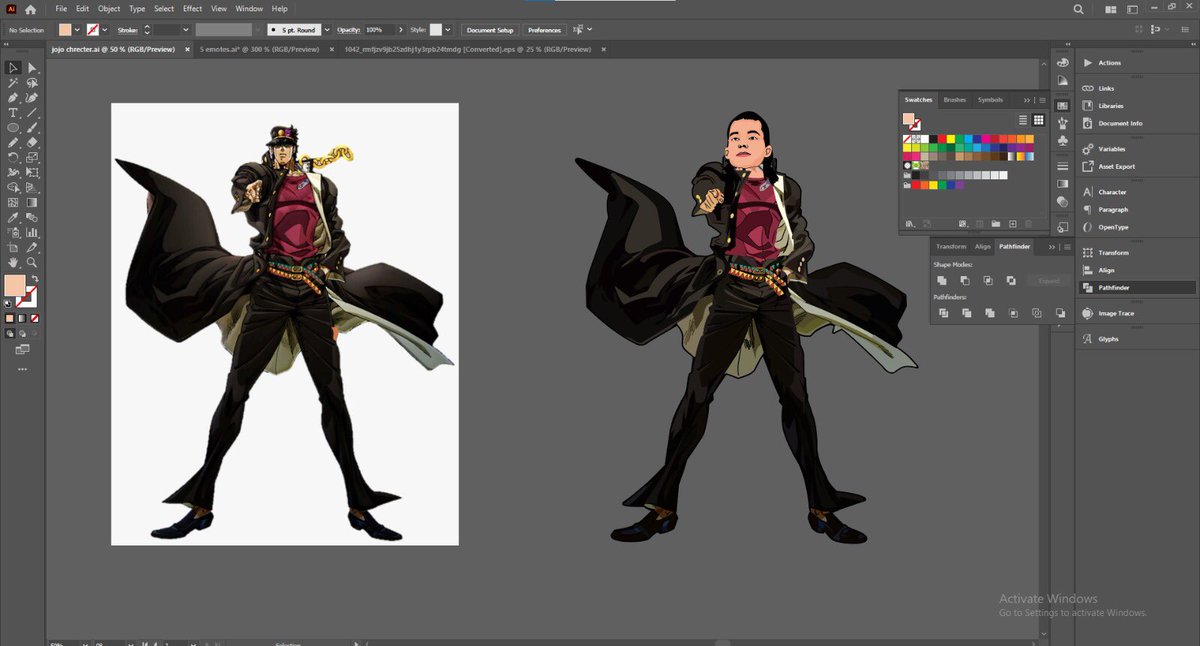Open the 5 pt. Round brush dropdown
Viewport: 1200px width, 646px height.
327,30
